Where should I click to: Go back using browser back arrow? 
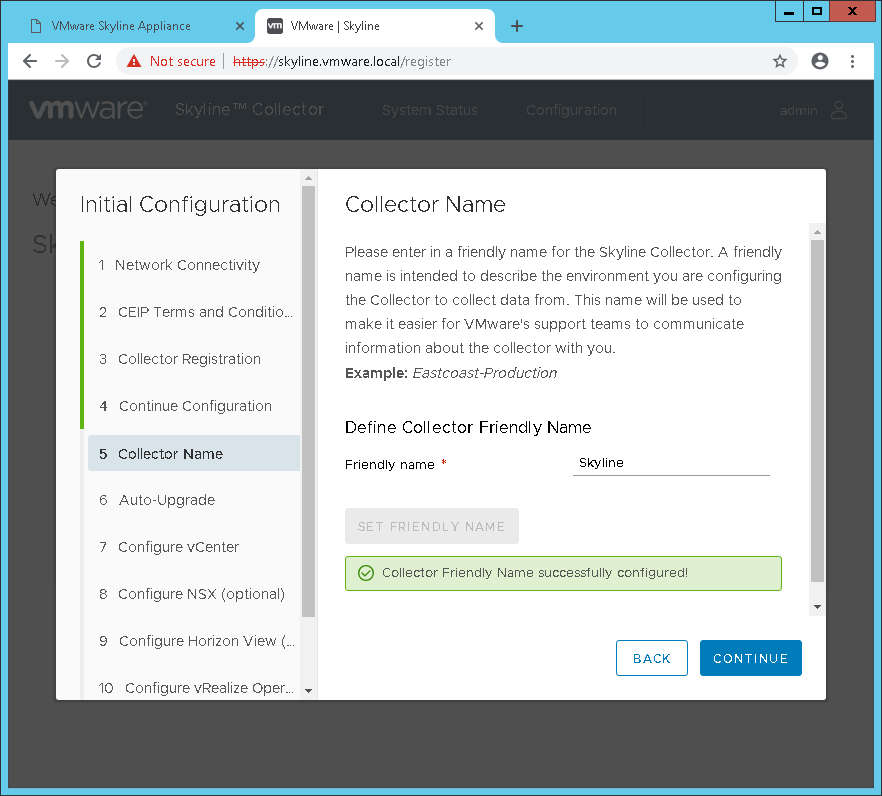click(30, 61)
